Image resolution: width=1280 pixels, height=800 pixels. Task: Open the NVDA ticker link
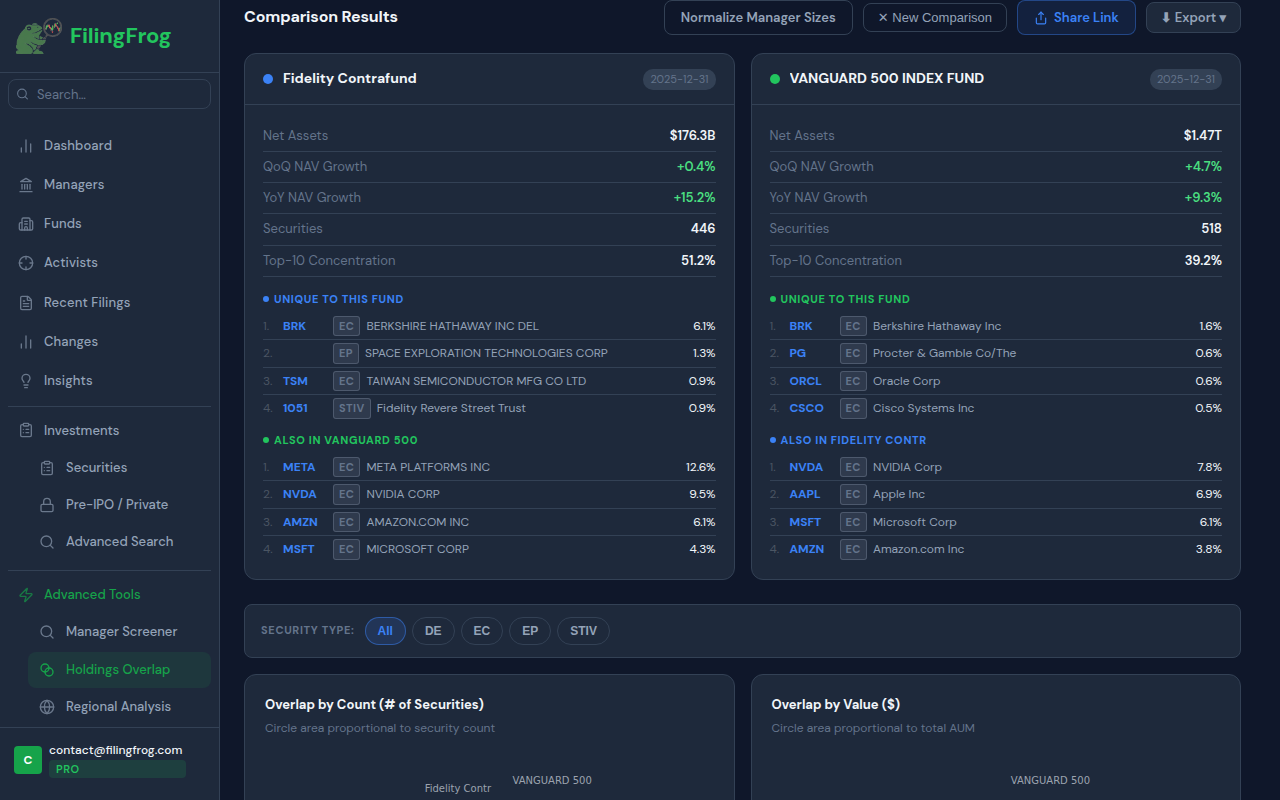click(x=300, y=494)
